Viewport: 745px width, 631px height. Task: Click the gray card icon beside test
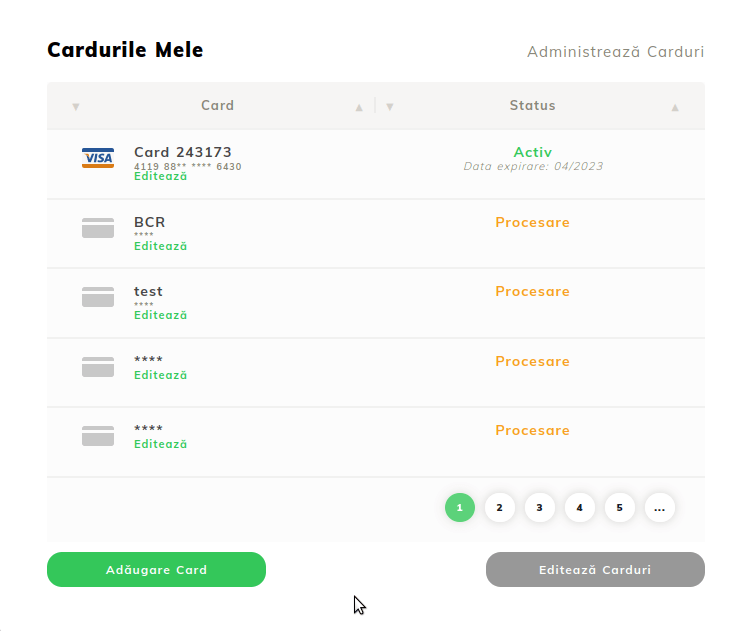(98, 297)
